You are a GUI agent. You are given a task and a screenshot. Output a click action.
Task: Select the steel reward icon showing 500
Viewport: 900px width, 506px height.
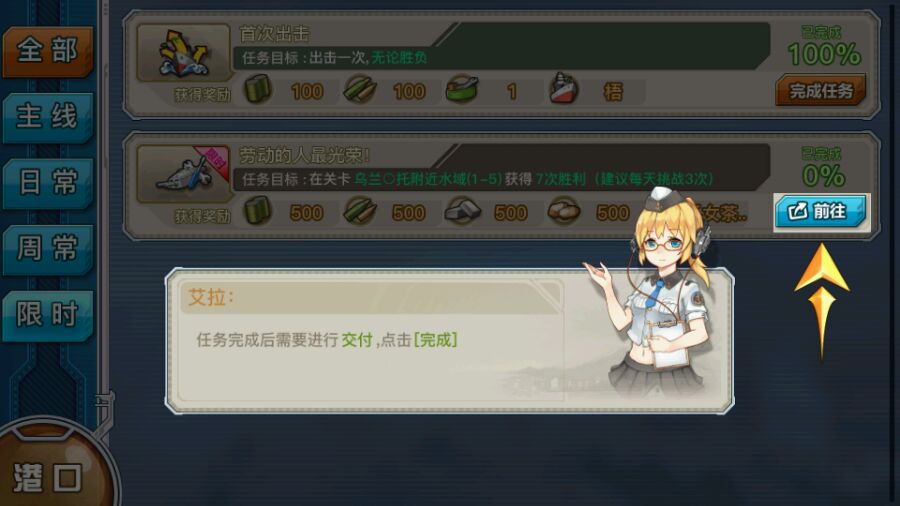point(463,211)
